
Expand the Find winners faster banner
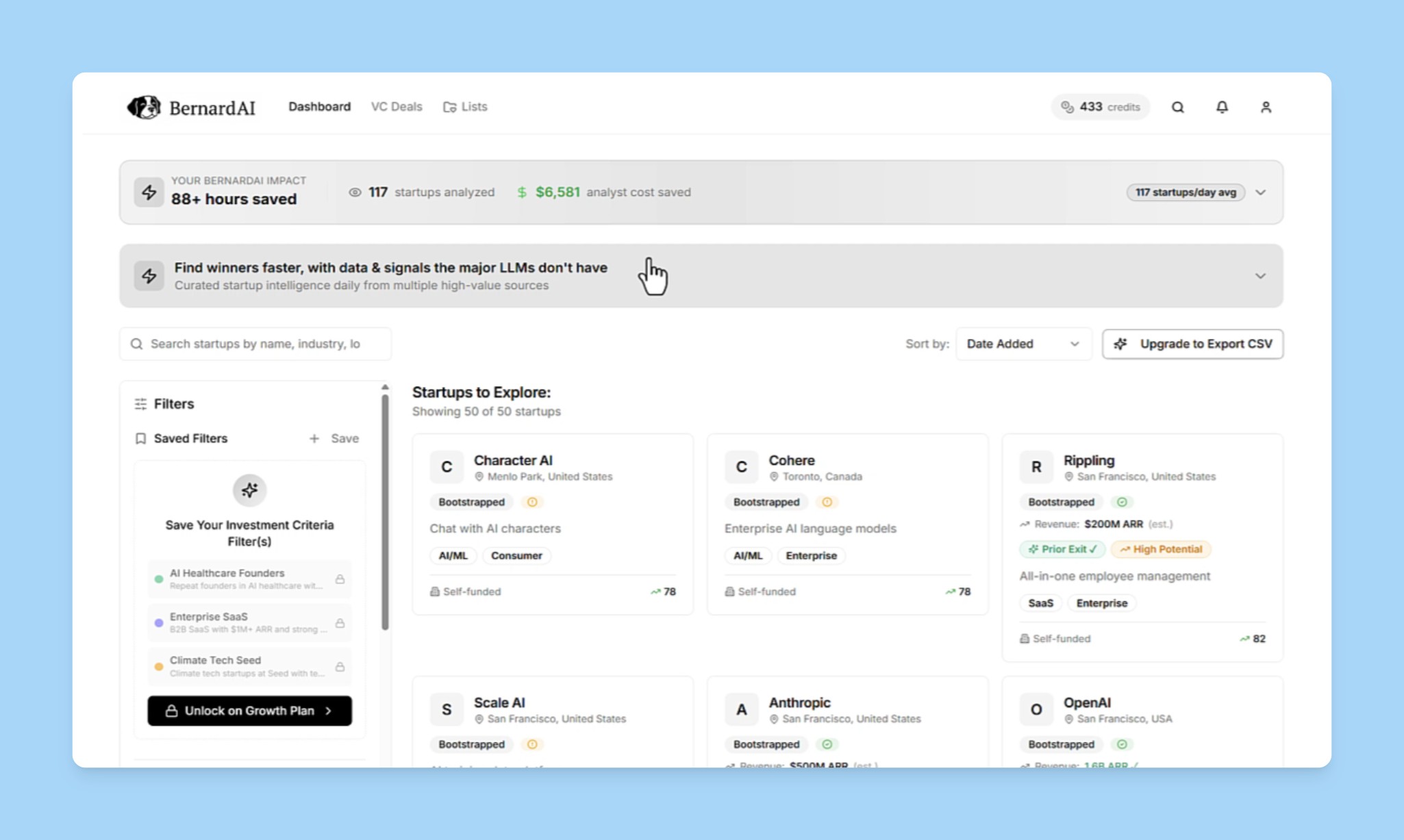point(1260,276)
